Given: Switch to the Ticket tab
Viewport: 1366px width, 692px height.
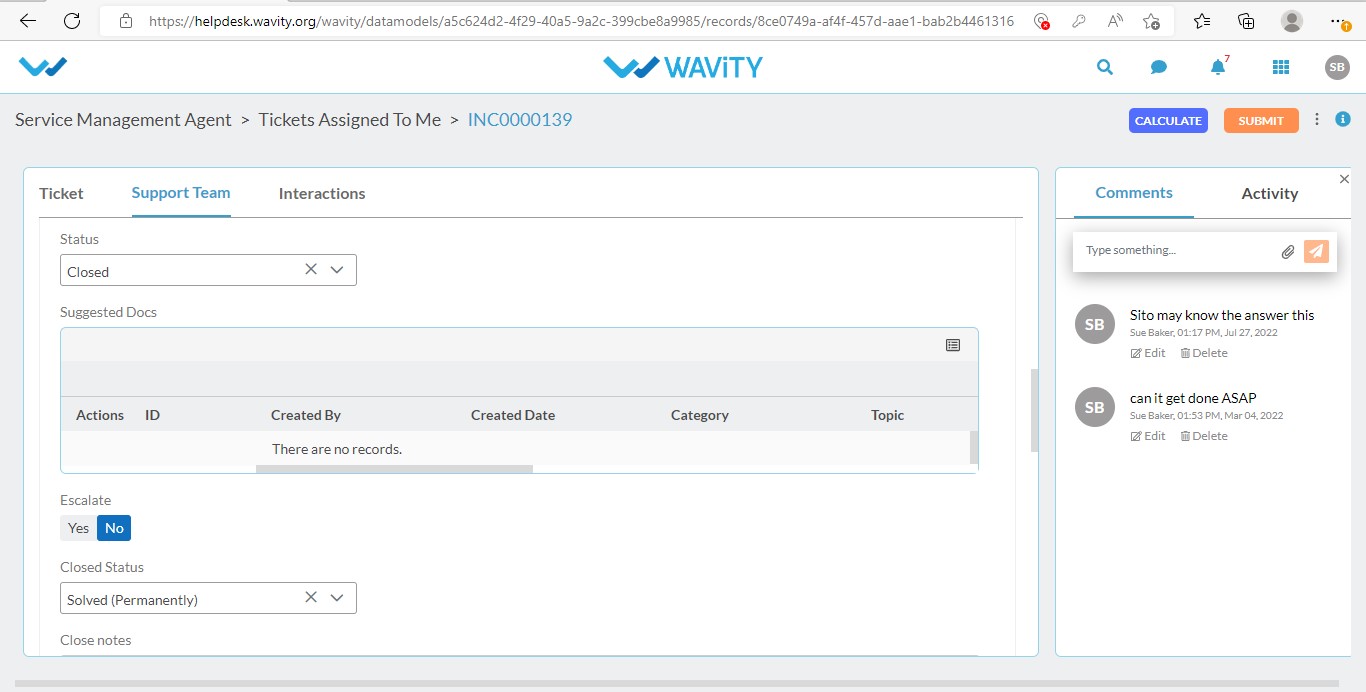Looking at the screenshot, I should (61, 193).
